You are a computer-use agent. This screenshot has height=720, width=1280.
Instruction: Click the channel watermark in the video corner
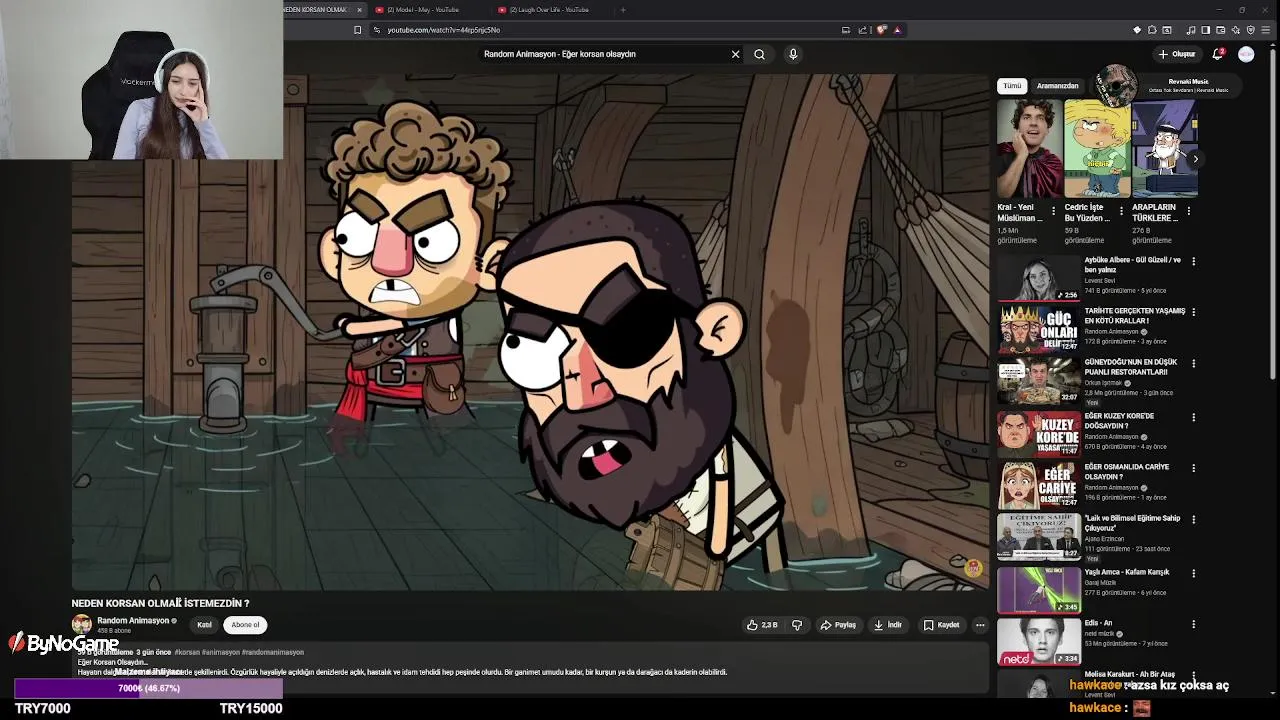(x=973, y=568)
